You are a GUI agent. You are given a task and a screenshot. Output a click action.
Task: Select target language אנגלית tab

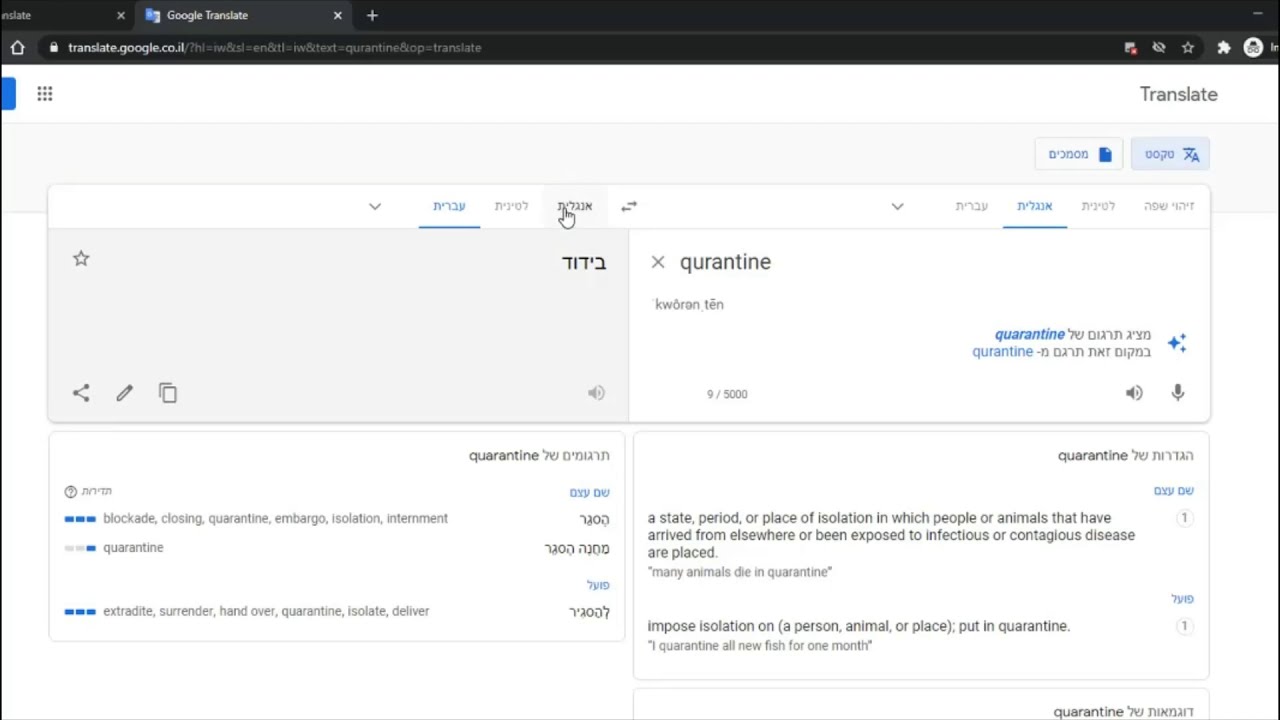[x=575, y=206]
